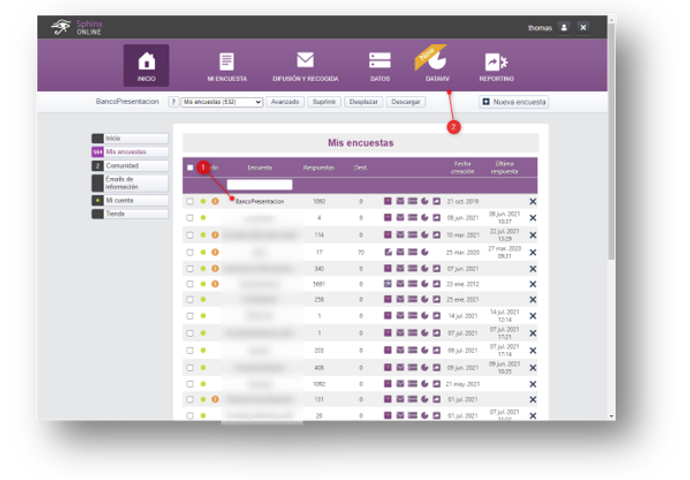Open the BancoPresentacion survey name link
Viewport: 690px width, 480px height.
pyautogui.click(x=260, y=202)
